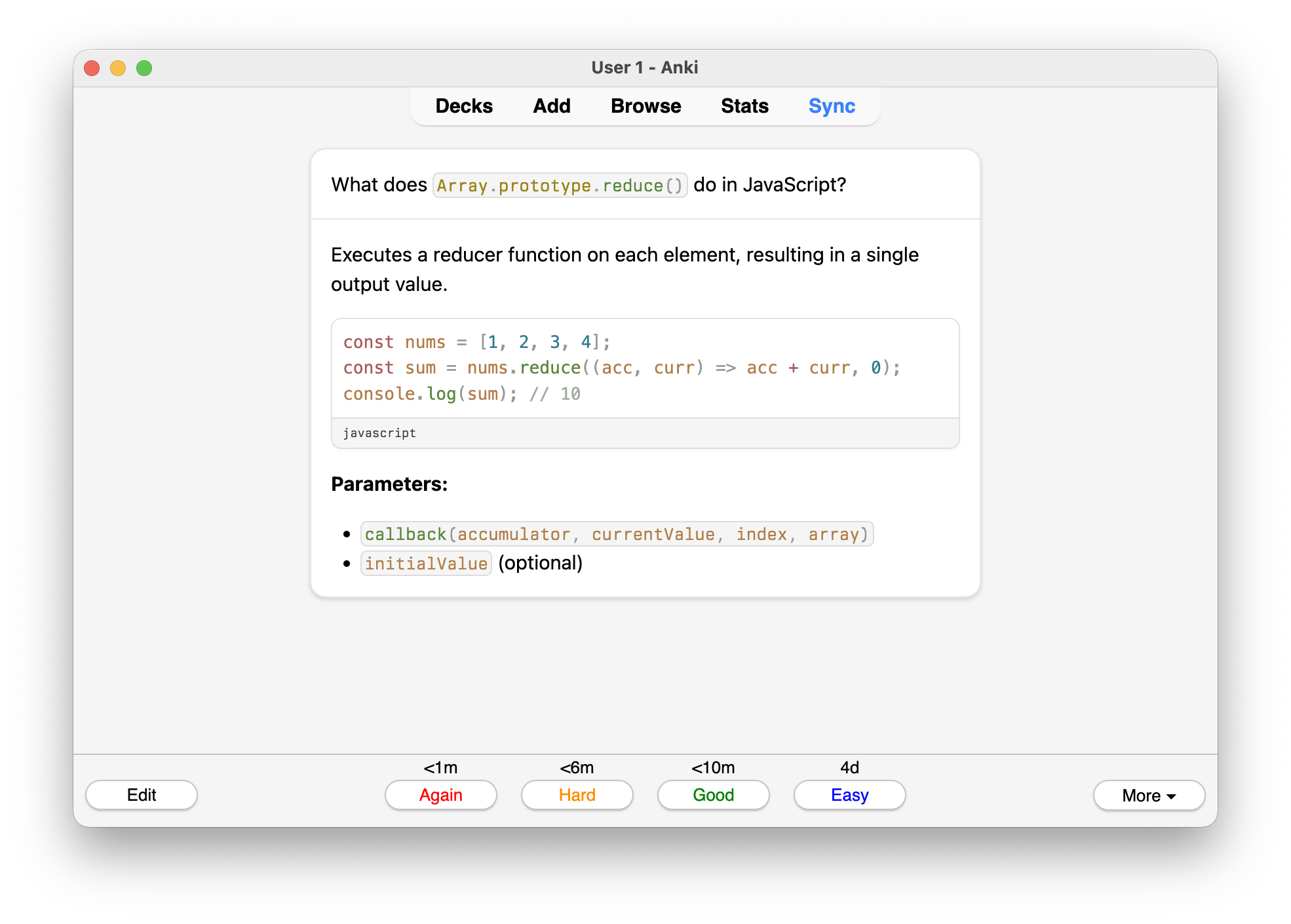This screenshot has height=924, width=1291.
Task: Click the 'Parameters:' heading
Action: 389,484
